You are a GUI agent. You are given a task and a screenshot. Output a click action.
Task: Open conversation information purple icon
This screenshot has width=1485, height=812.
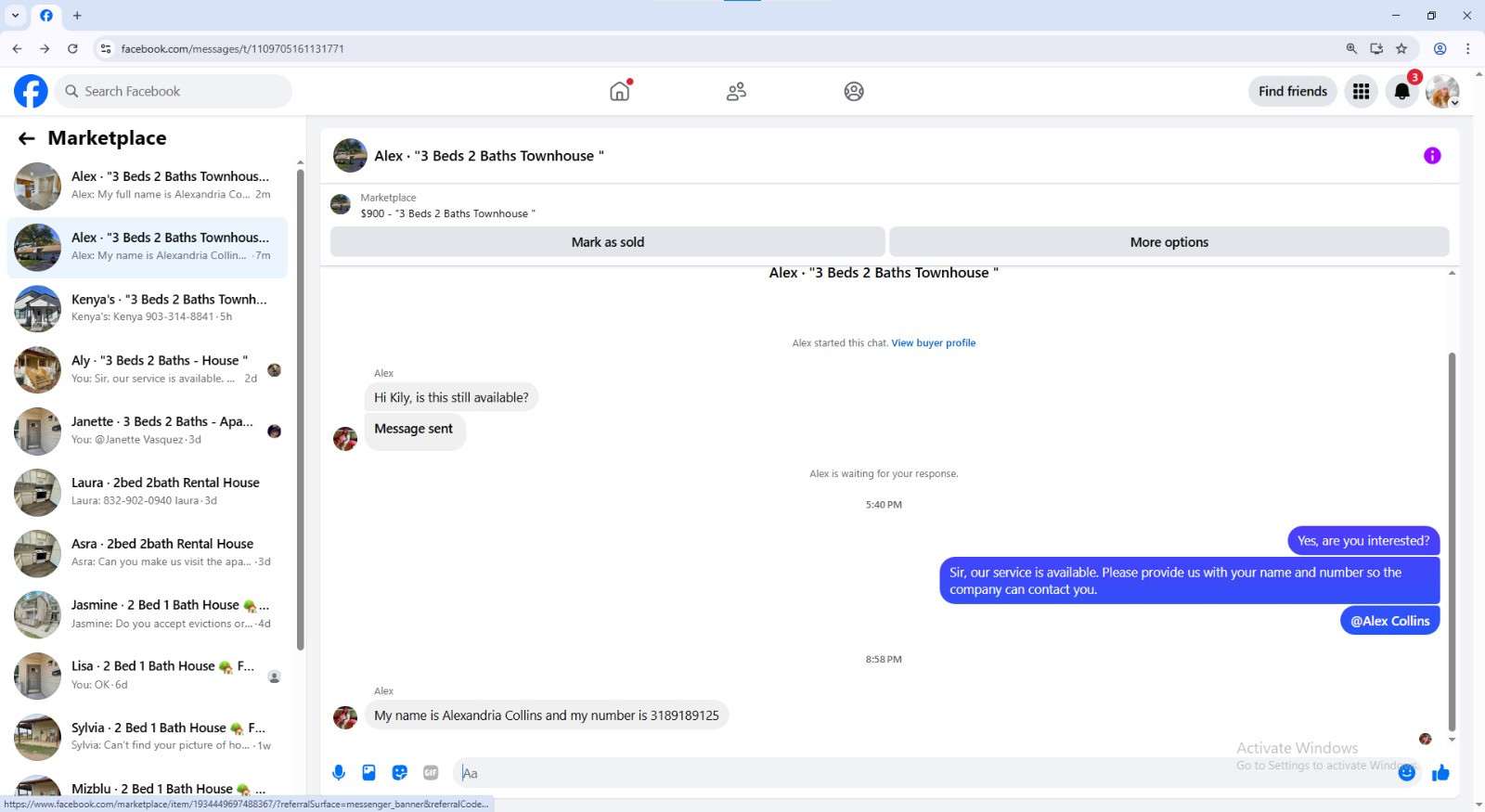(1432, 156)
